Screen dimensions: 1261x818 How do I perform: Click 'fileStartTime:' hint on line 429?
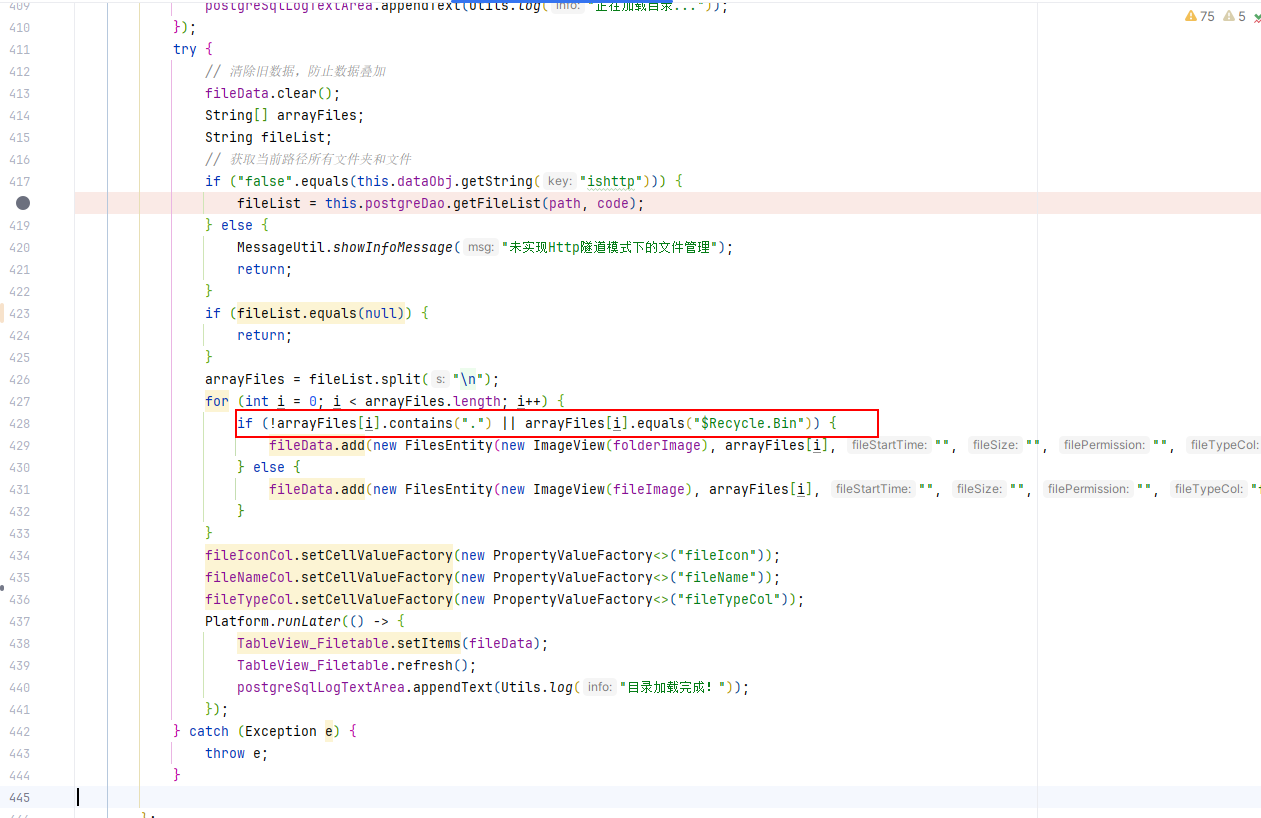(x=888, y=446)
